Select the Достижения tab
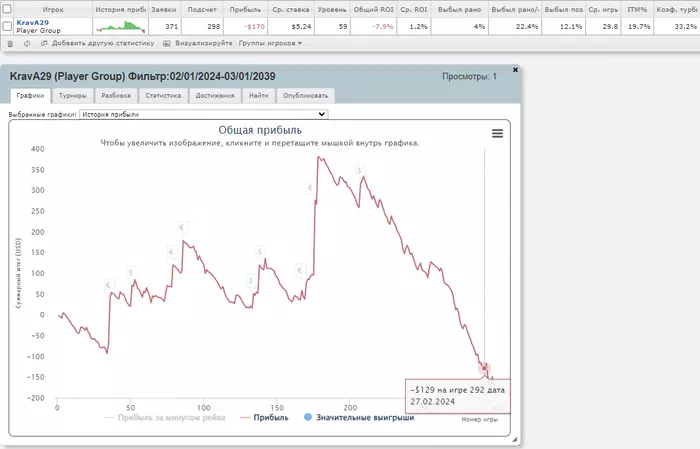Viewport: 700px width, 449px height. click(215, 96)
